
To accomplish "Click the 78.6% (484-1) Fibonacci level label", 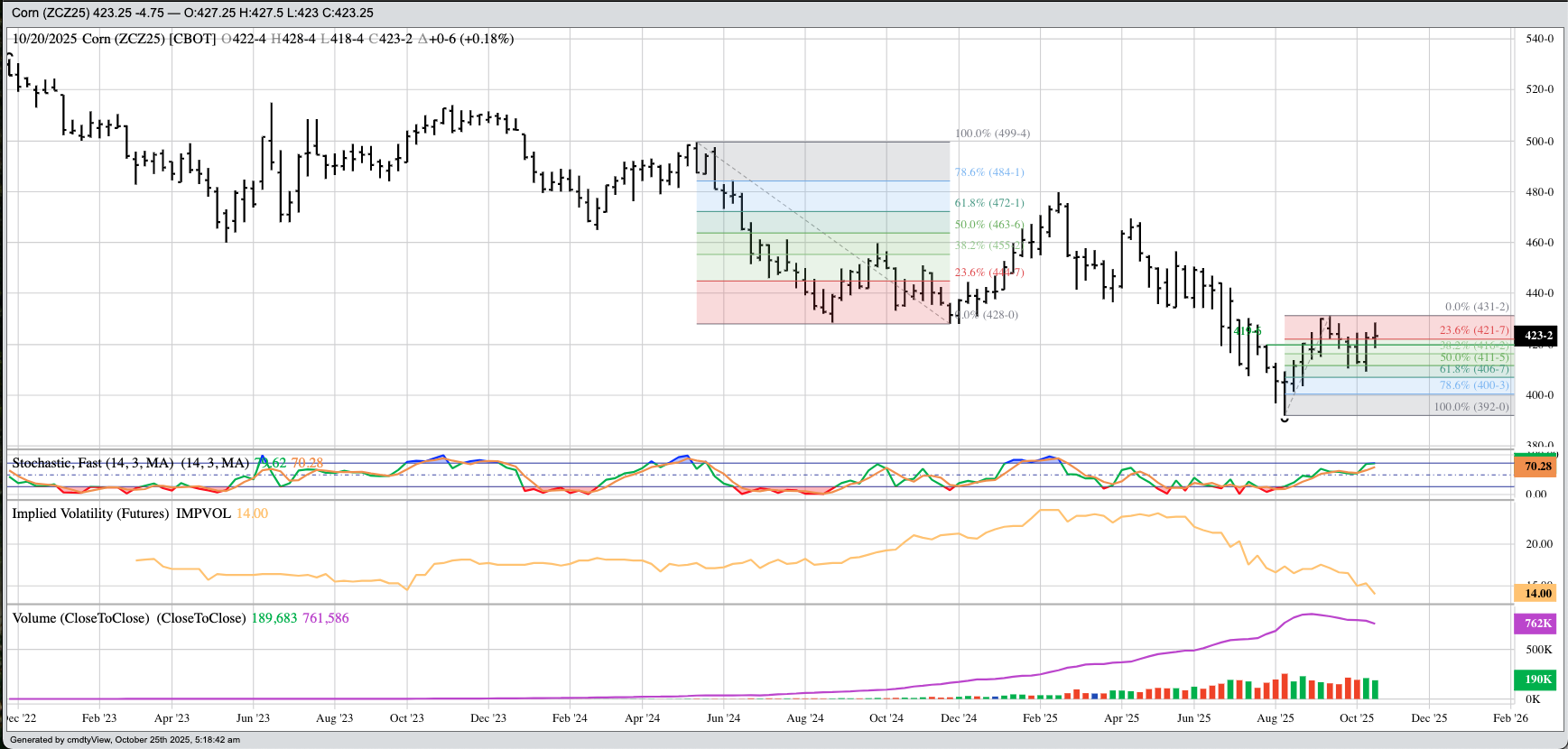I will [x=989, y=172].
